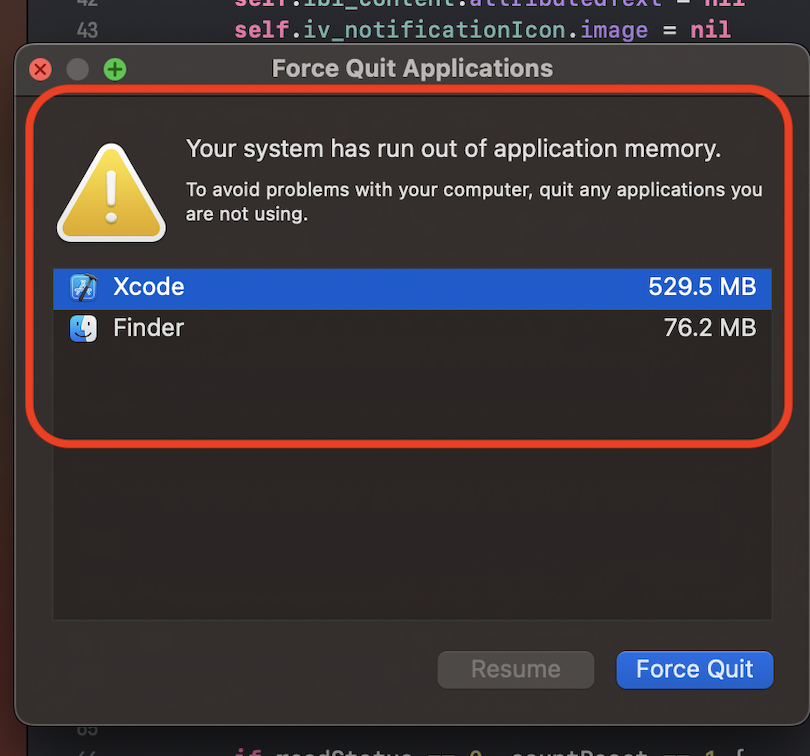Click the 76.2 MB memory value

pyautogui.click(x=710, y=328)
